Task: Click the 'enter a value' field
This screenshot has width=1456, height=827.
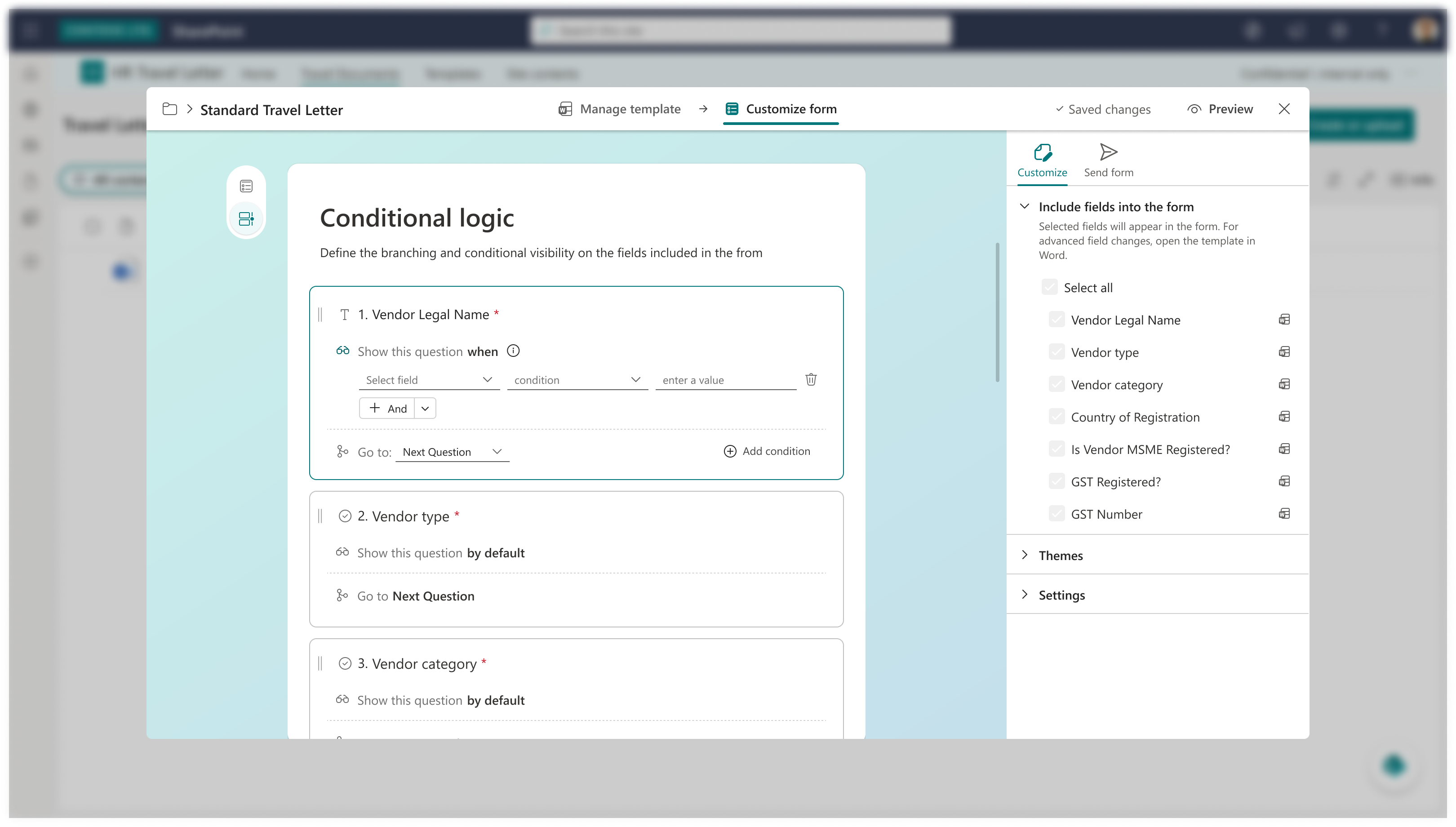Action: tap(726, 380)
